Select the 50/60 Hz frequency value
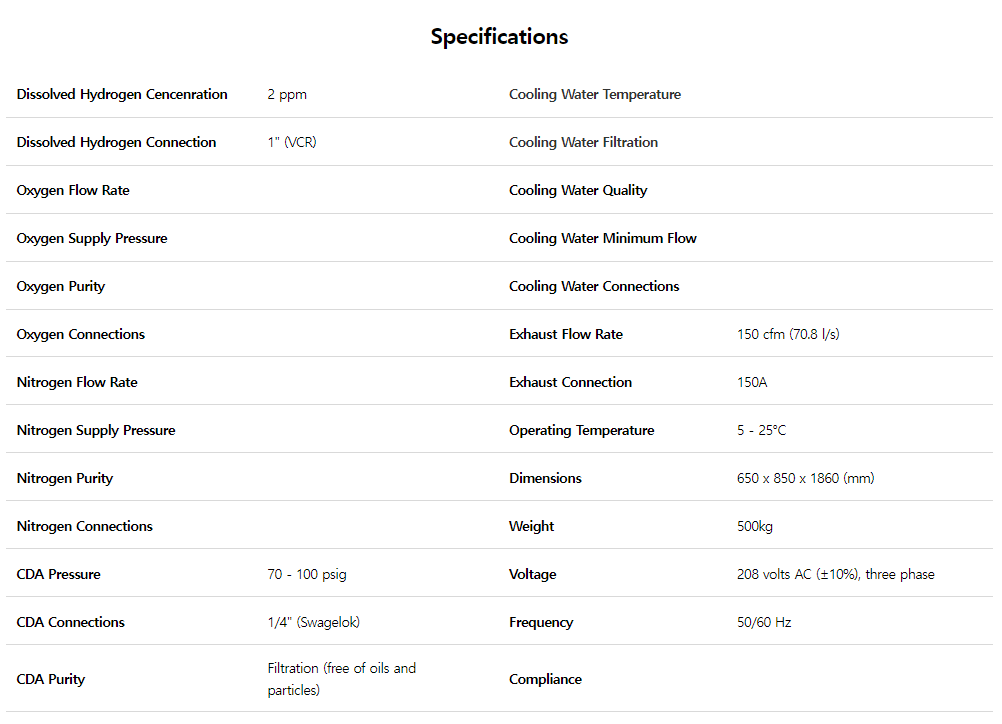The image size is (1002, 724). 764,622
